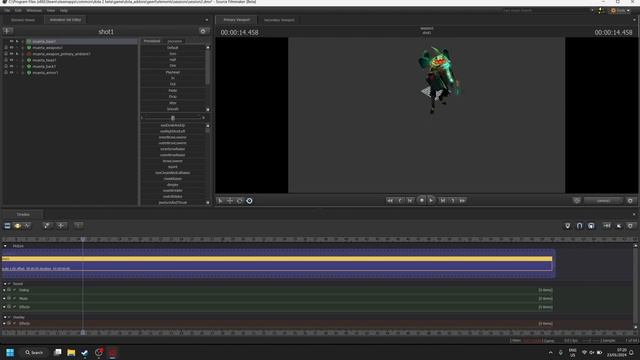Apply the Default preset
640x360 pixels.
click(173, 48)
